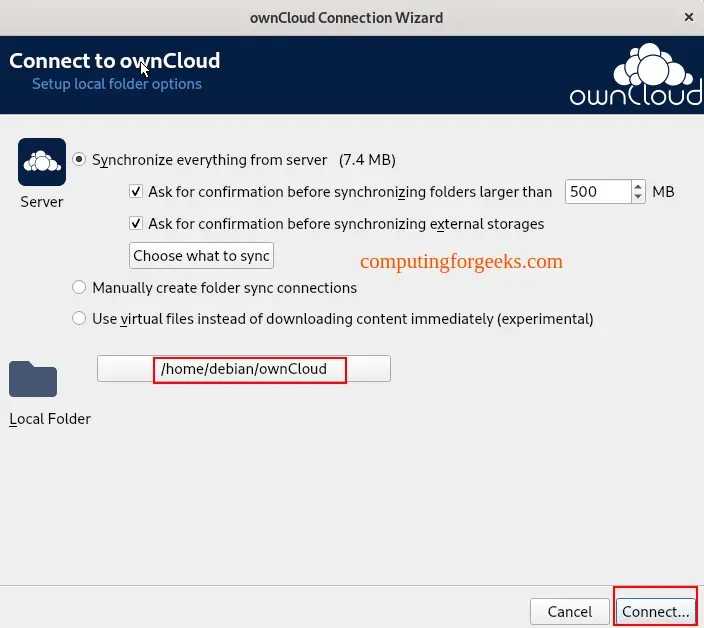
Task: Cancel the connection wizard
Action: [x=569, y=611]
